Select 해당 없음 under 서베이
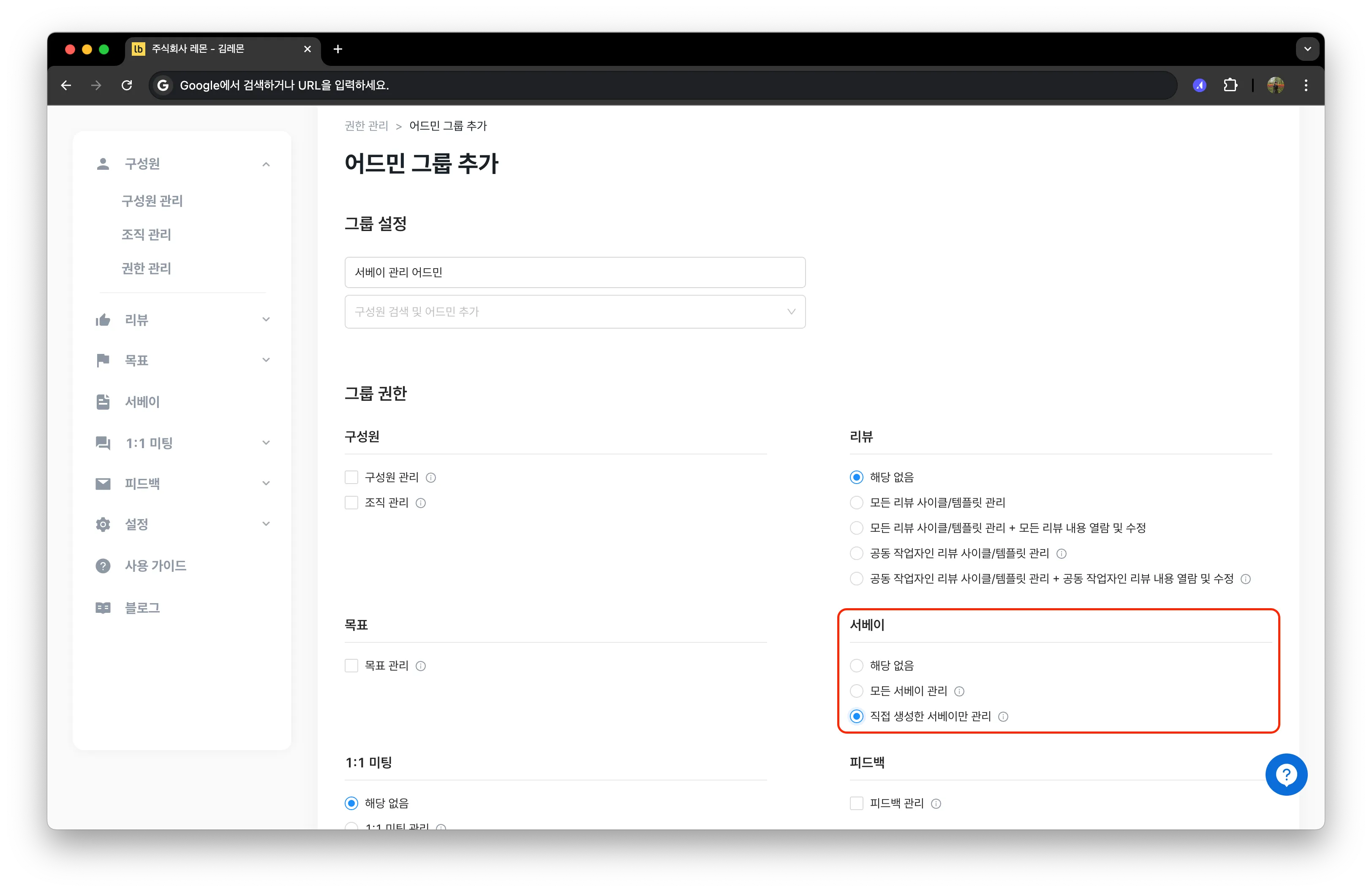Image resolution: width=1372 pixels, height=892 pixels. [x=856, y=666]
